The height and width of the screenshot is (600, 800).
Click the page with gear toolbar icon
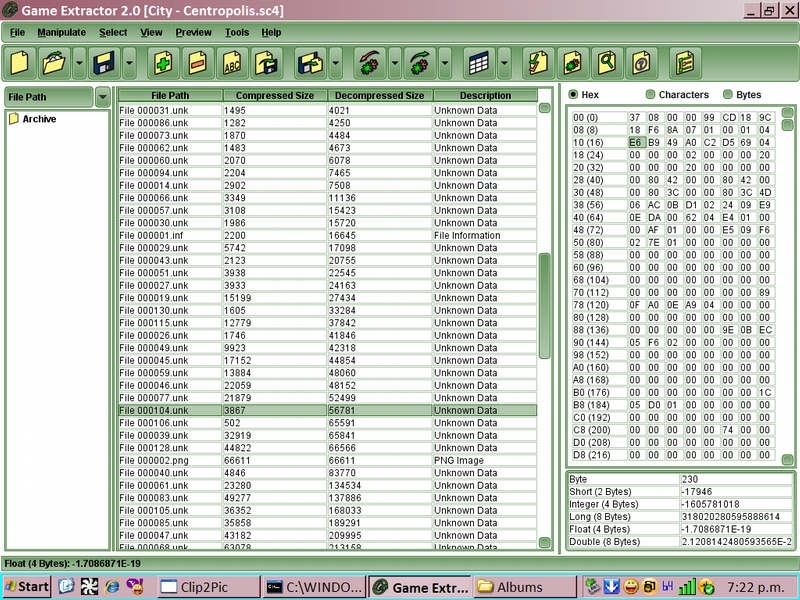click(572, 63)
